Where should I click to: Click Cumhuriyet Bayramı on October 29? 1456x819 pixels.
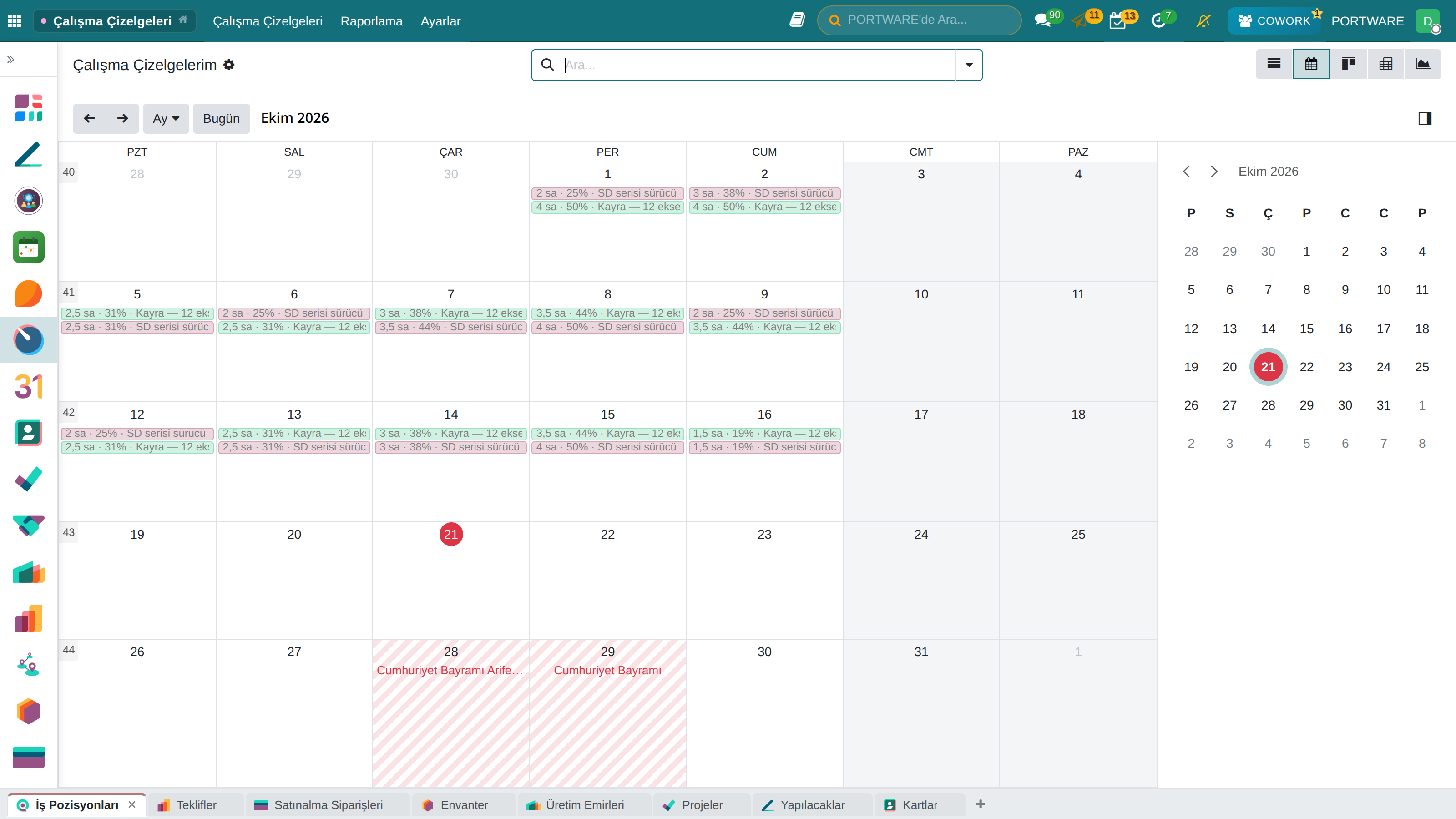pos(607,670)
